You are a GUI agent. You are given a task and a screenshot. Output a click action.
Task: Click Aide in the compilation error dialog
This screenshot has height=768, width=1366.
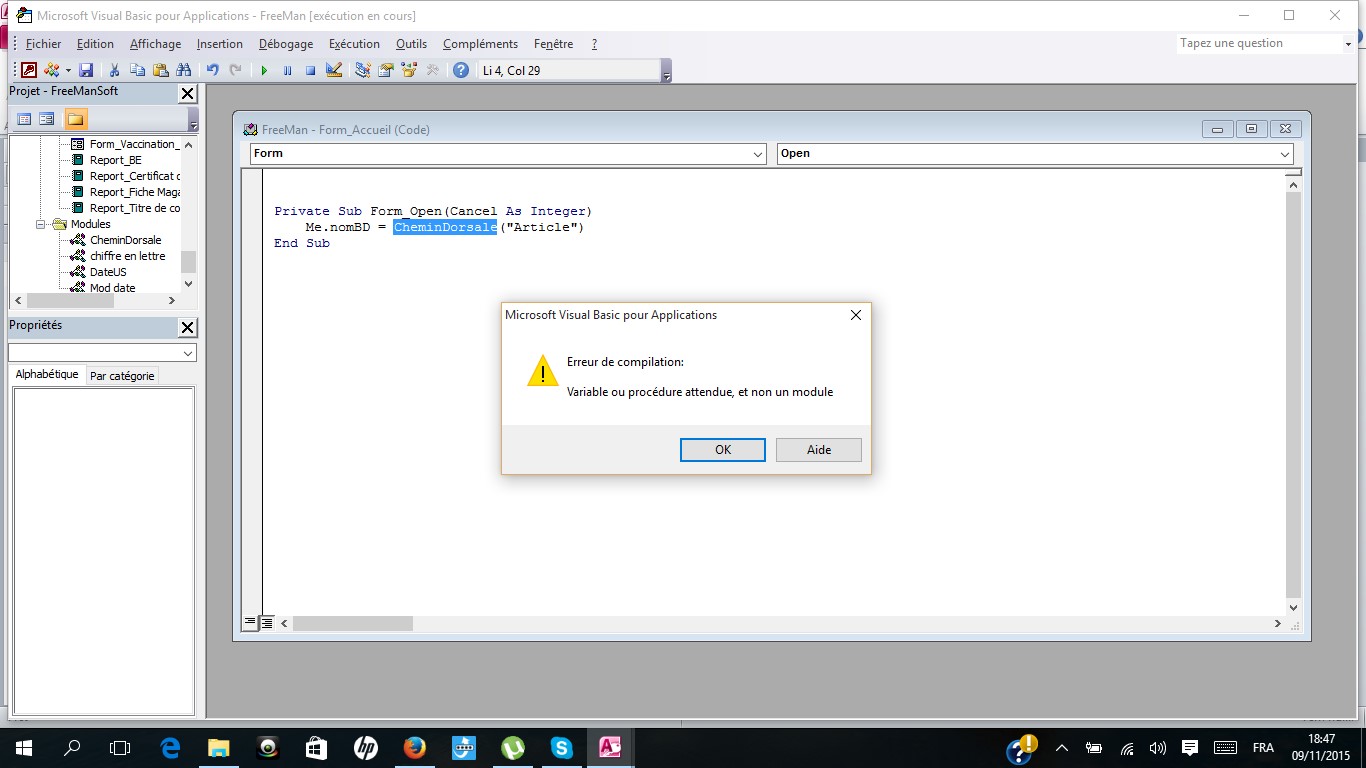point(819,450)
